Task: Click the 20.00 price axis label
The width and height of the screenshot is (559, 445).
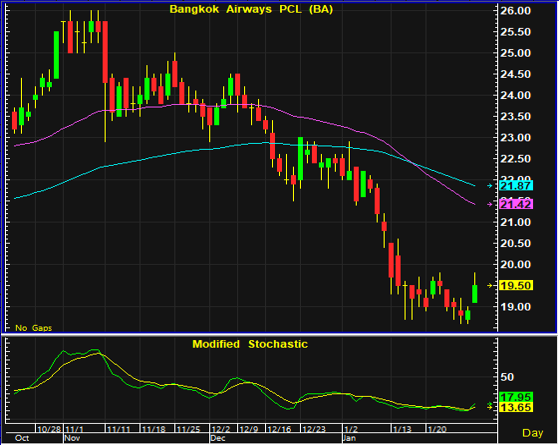Action: click(516, 264)
